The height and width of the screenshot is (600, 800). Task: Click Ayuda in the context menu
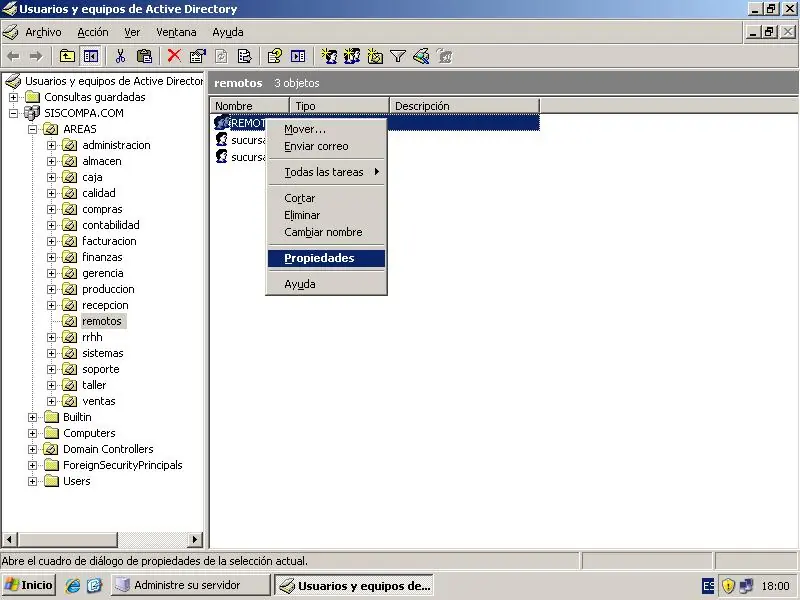326,284
